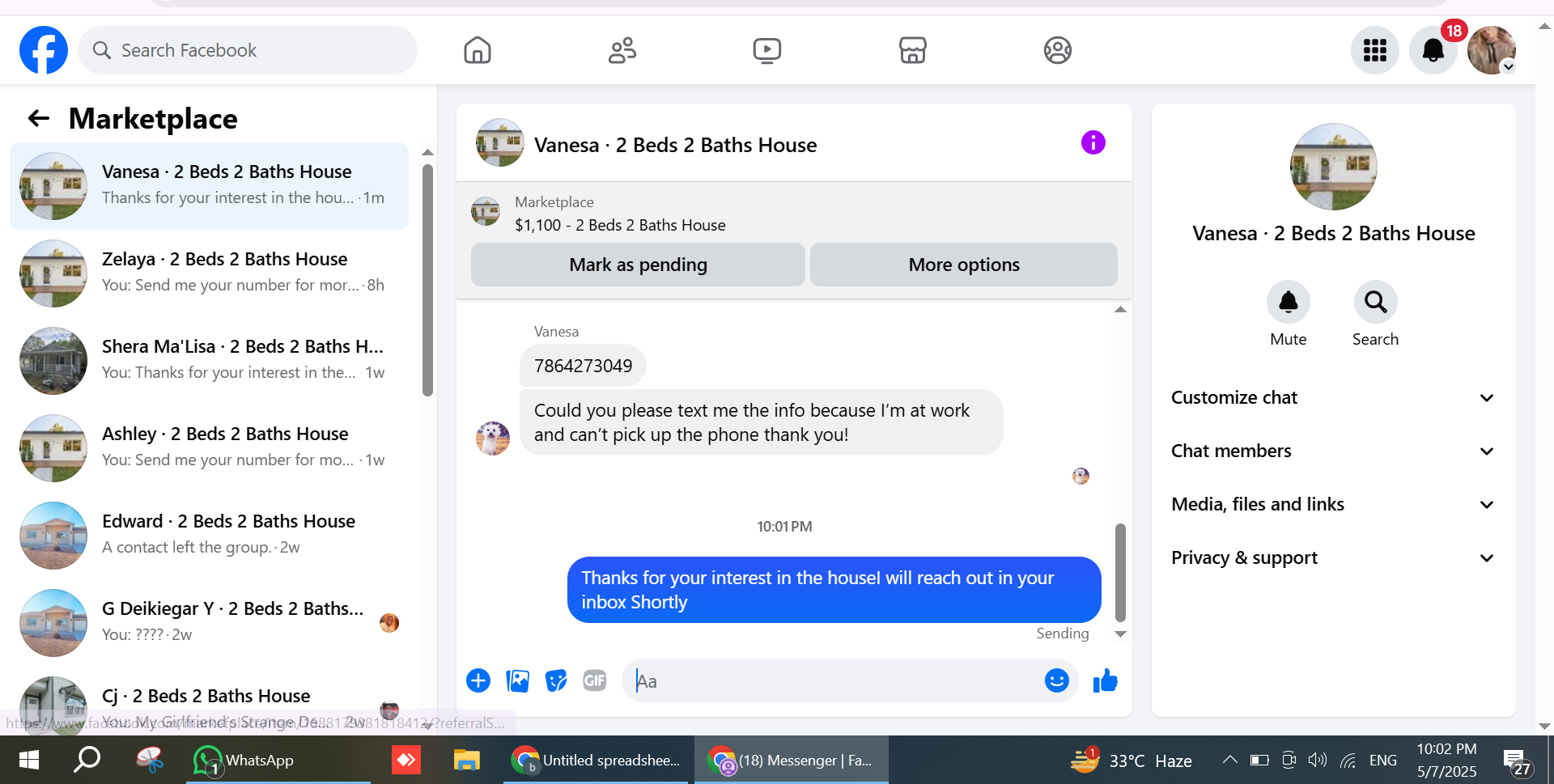Open the Video (Watch) icon

tap(767, 50)
